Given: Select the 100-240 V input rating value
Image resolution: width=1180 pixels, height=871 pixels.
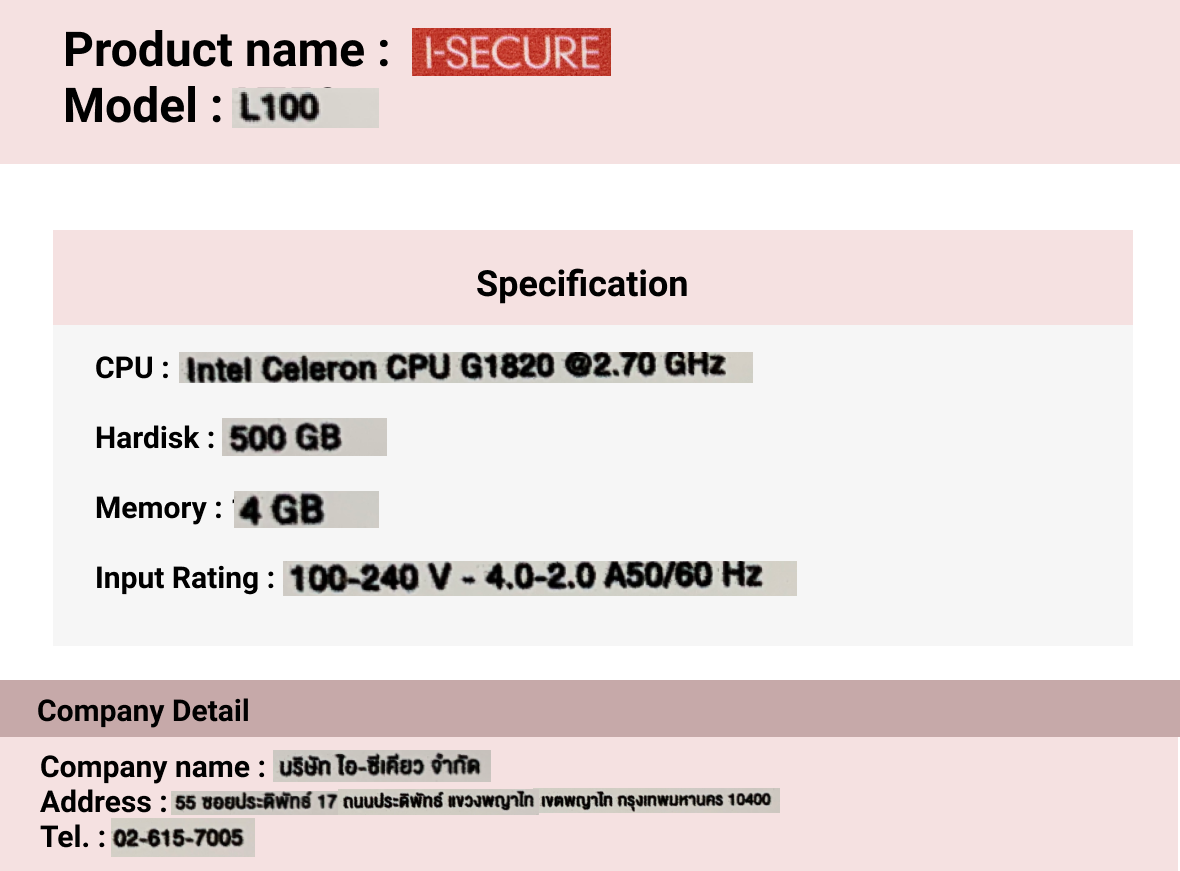Looking at the screenshot, I should click(x=539, y=577).
